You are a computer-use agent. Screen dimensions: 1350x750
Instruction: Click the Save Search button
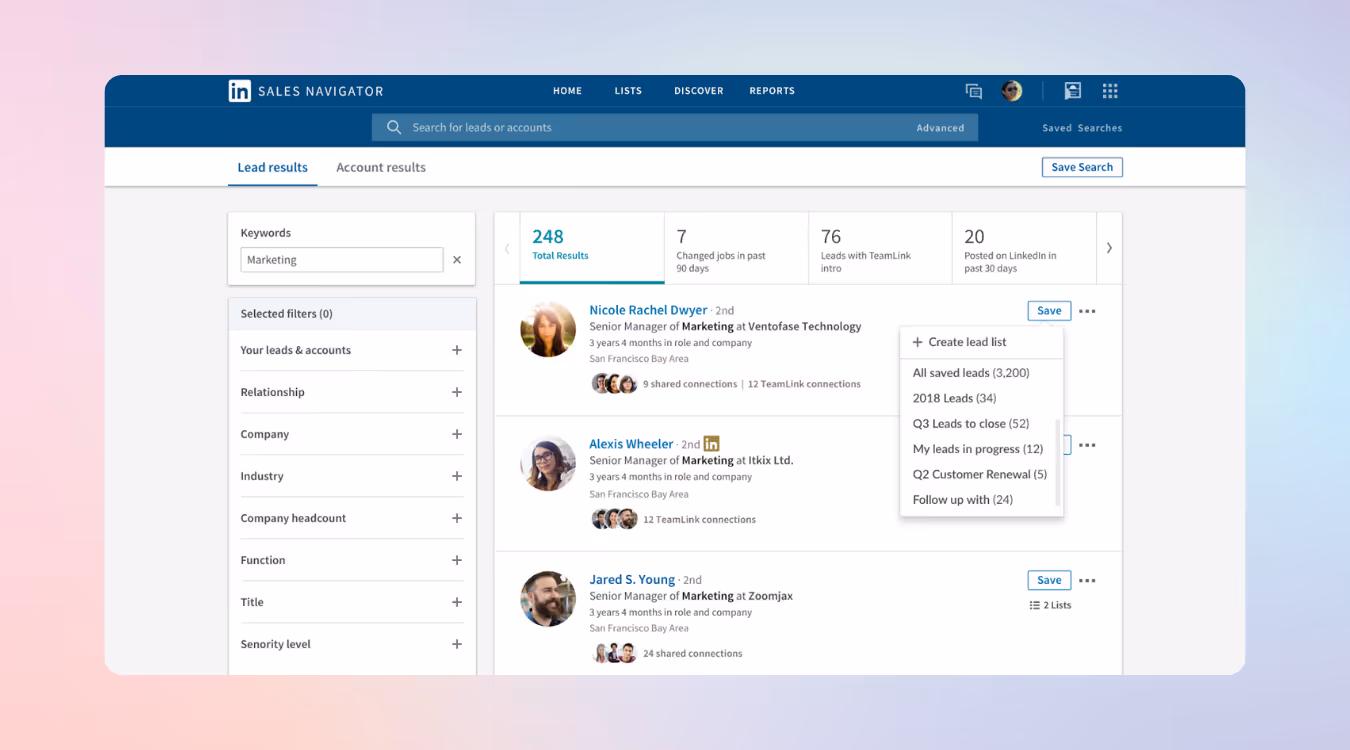(x=1082, y=167)
